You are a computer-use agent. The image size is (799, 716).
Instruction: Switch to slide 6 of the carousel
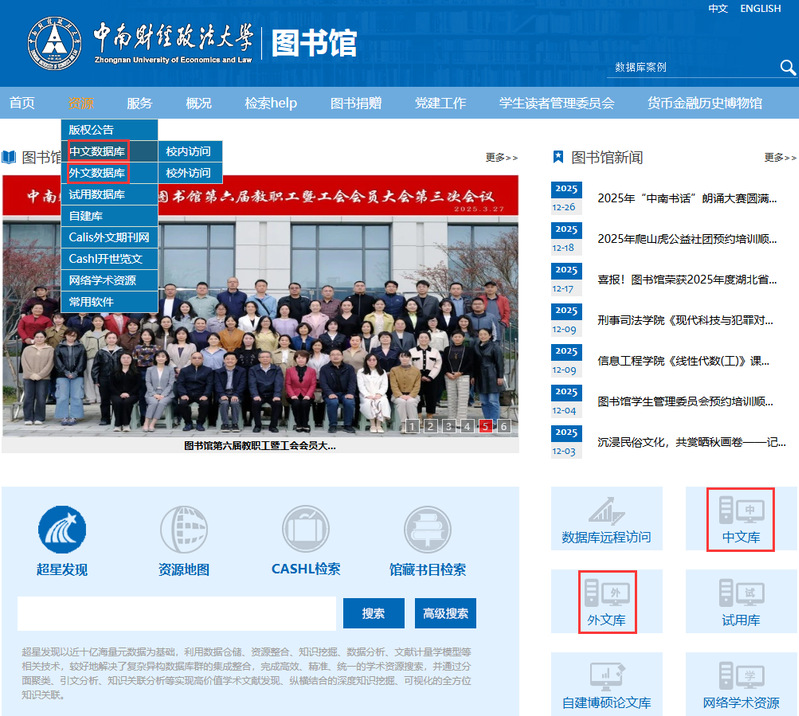504,426
